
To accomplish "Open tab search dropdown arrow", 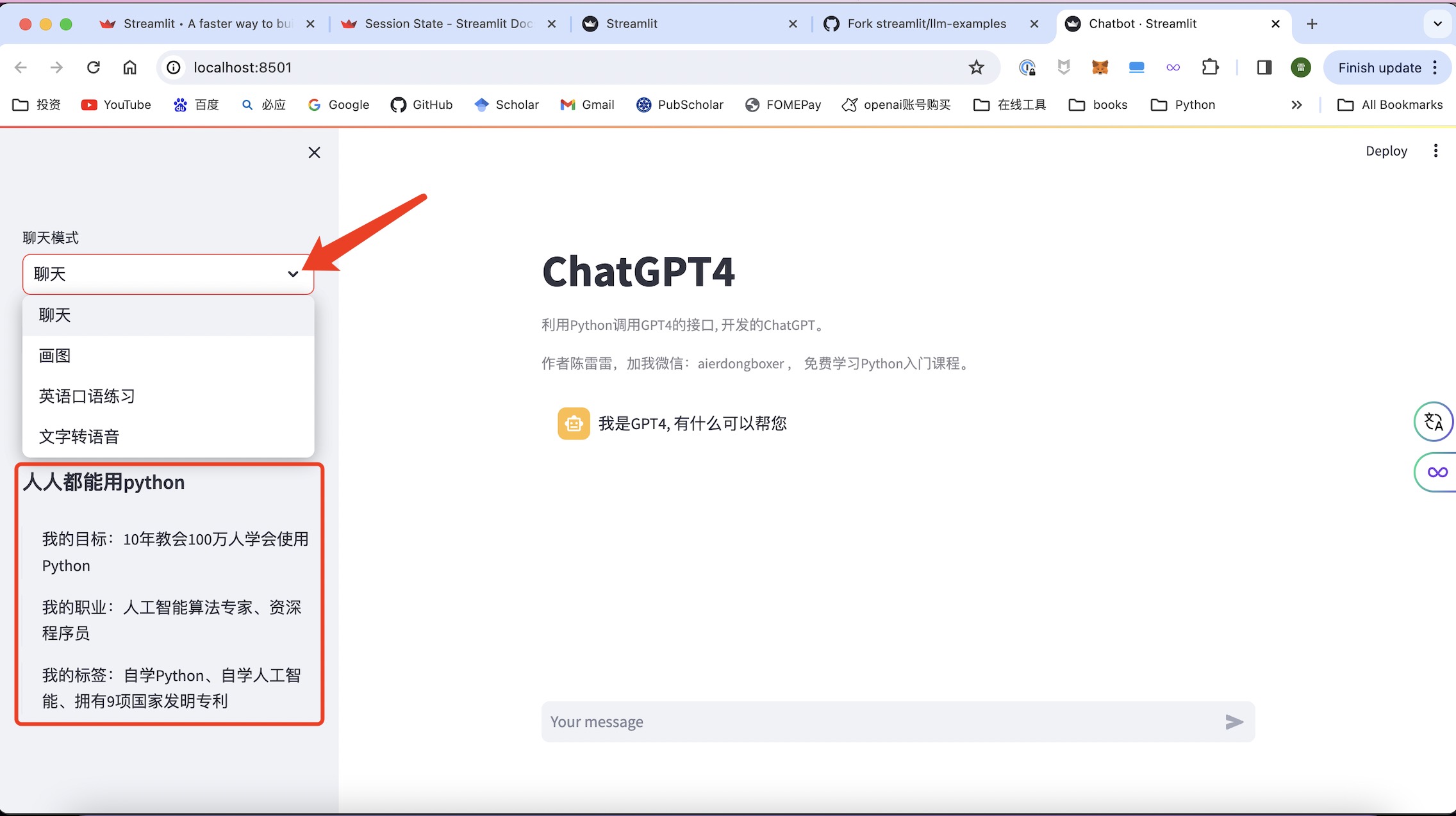I will point(1437,24).
